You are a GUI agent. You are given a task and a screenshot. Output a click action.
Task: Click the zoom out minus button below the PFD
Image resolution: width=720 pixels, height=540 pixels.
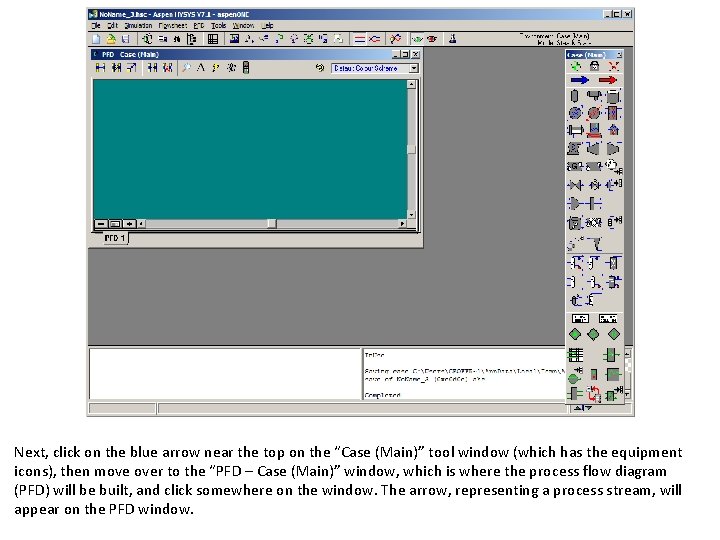click(101, 224)
